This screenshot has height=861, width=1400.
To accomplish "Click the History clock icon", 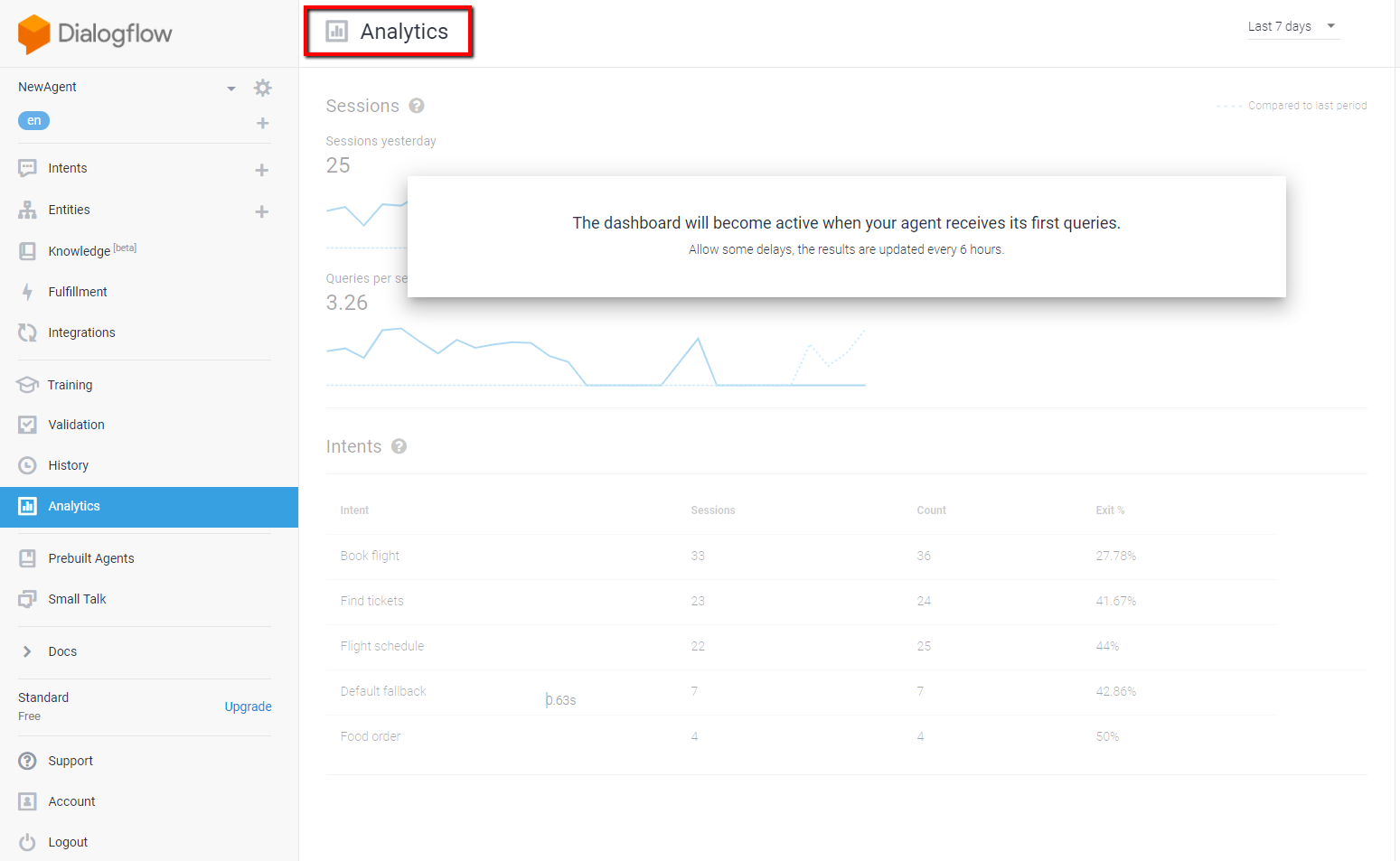I will (28, 465).
